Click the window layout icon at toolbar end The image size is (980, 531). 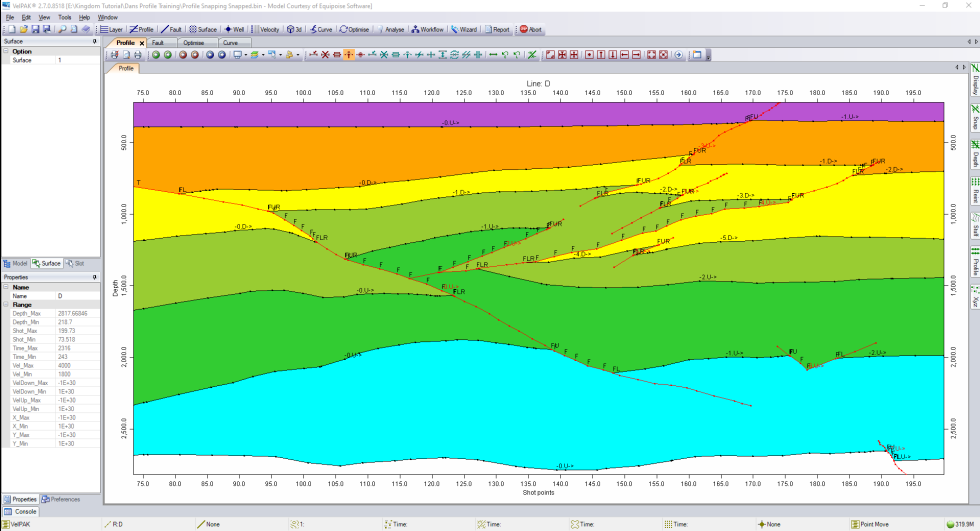pos(697,55)
